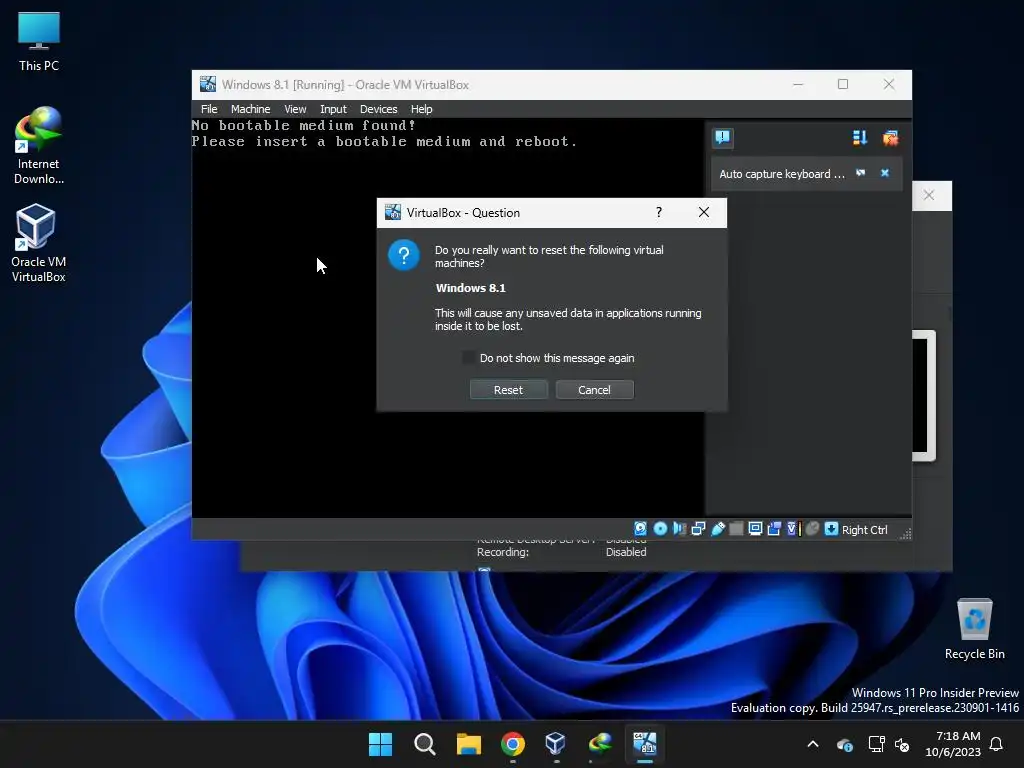Click the gray mouse integration status icon

click(812, 529)
